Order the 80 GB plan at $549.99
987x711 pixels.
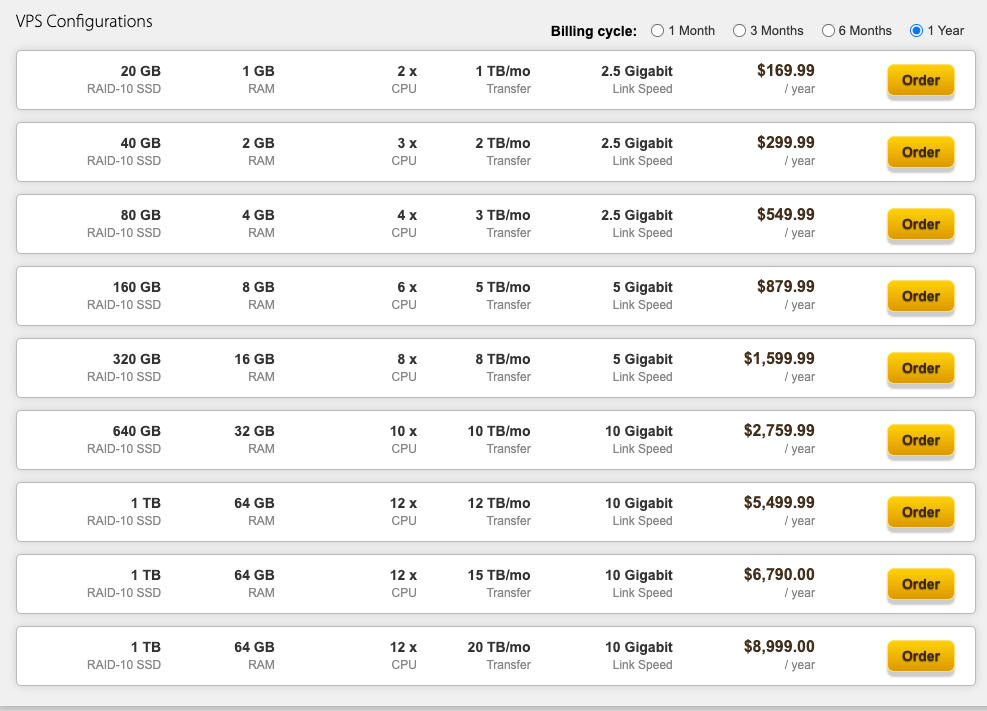[x=920, y=225]
